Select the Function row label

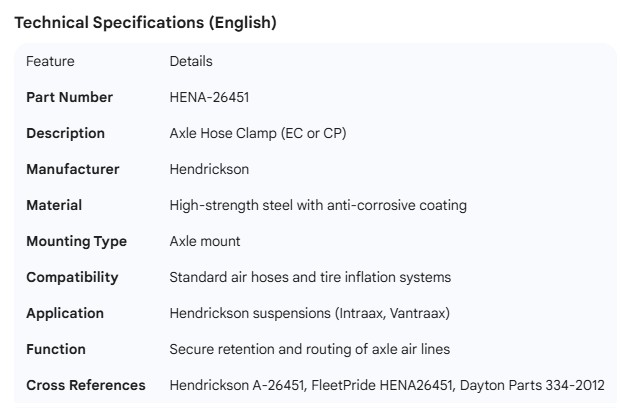point(56,349)
